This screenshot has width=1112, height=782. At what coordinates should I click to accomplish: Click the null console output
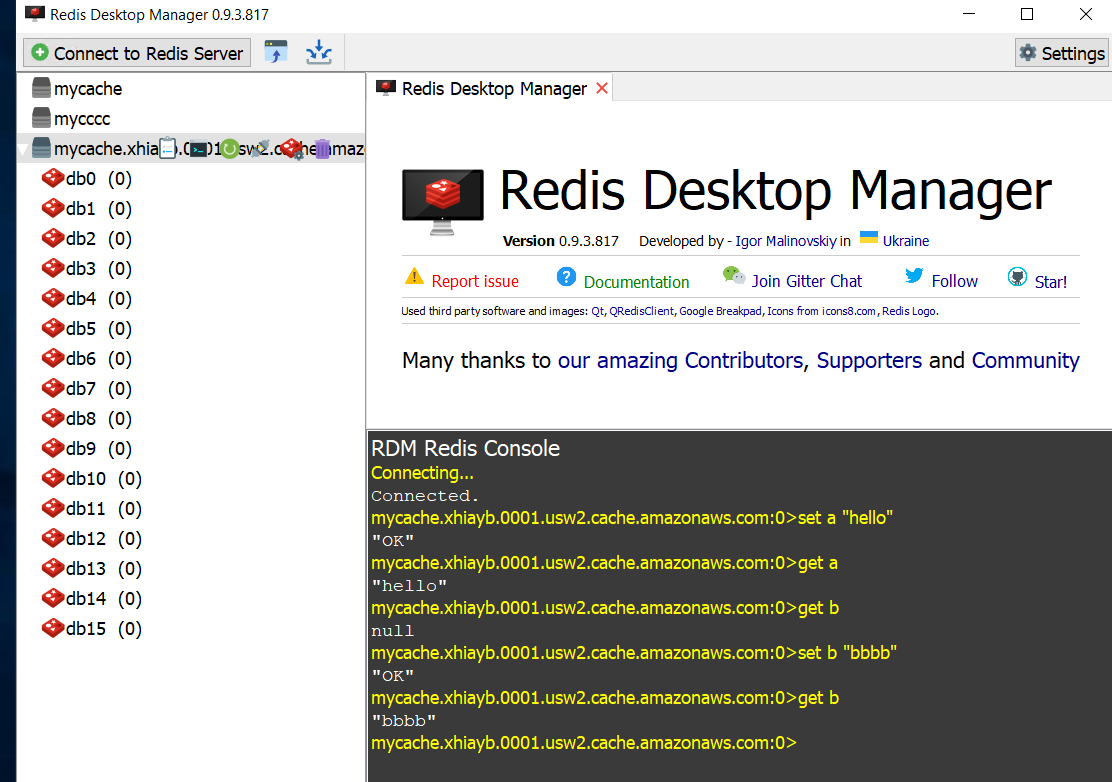pyautogui.click(x=392, y=630)
